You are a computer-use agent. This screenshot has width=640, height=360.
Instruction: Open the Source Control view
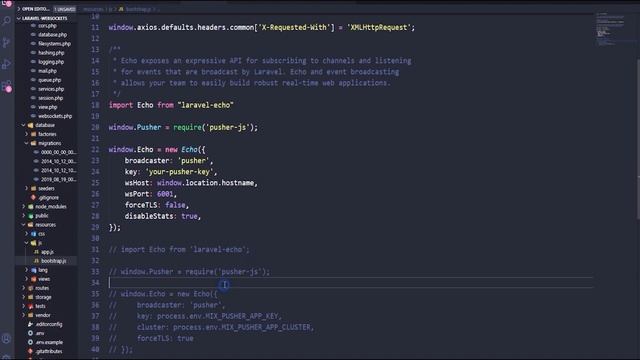[7, 42]
